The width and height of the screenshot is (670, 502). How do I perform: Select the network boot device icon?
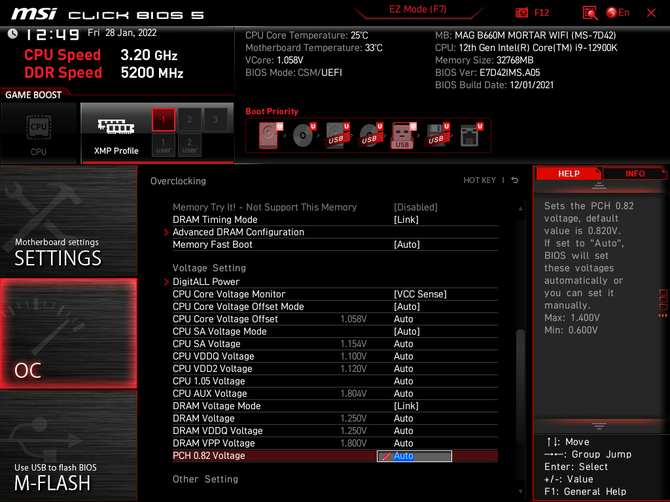pos(470,135)
